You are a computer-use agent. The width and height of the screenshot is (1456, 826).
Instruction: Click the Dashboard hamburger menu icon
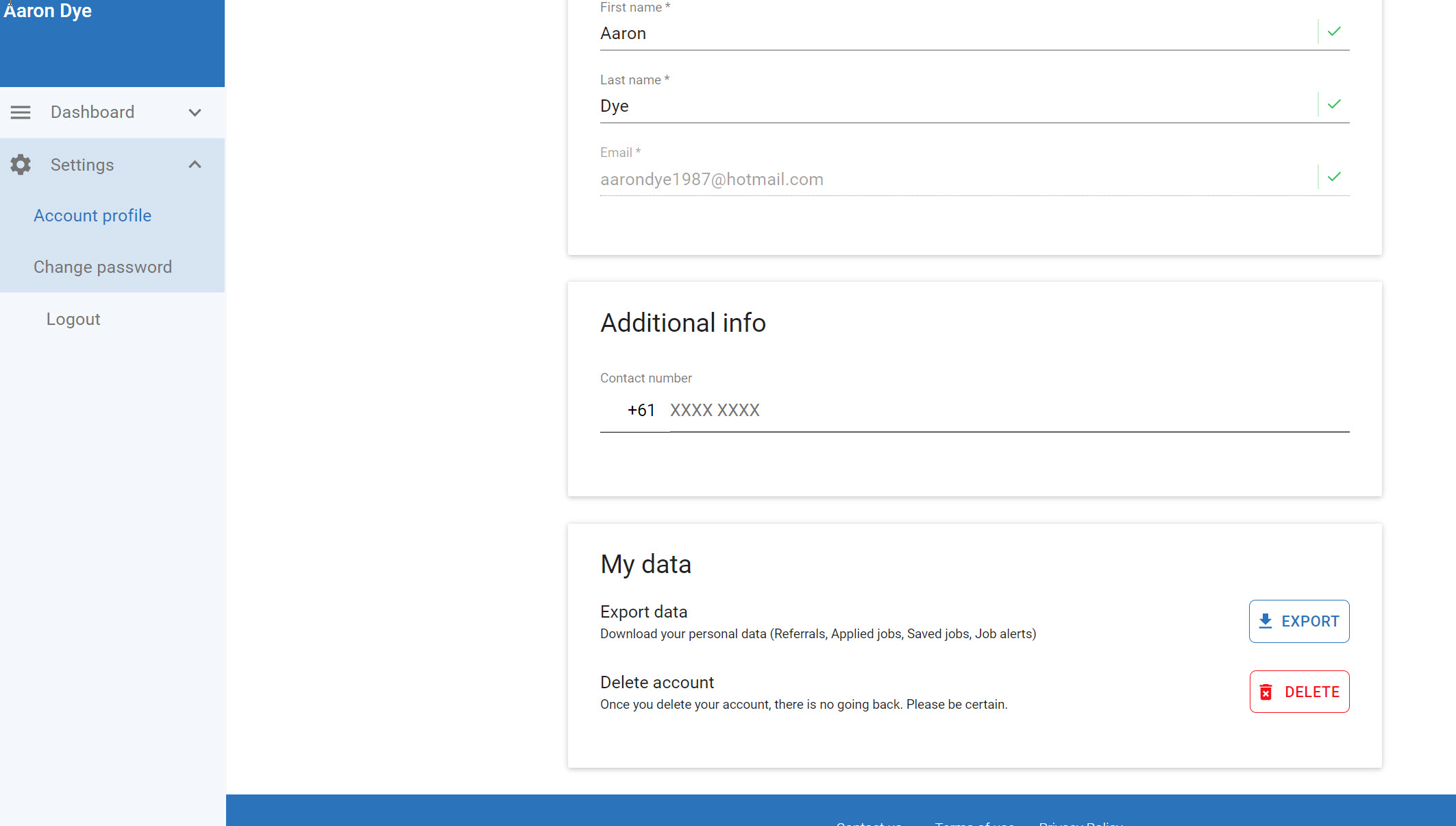pos(21,112)
